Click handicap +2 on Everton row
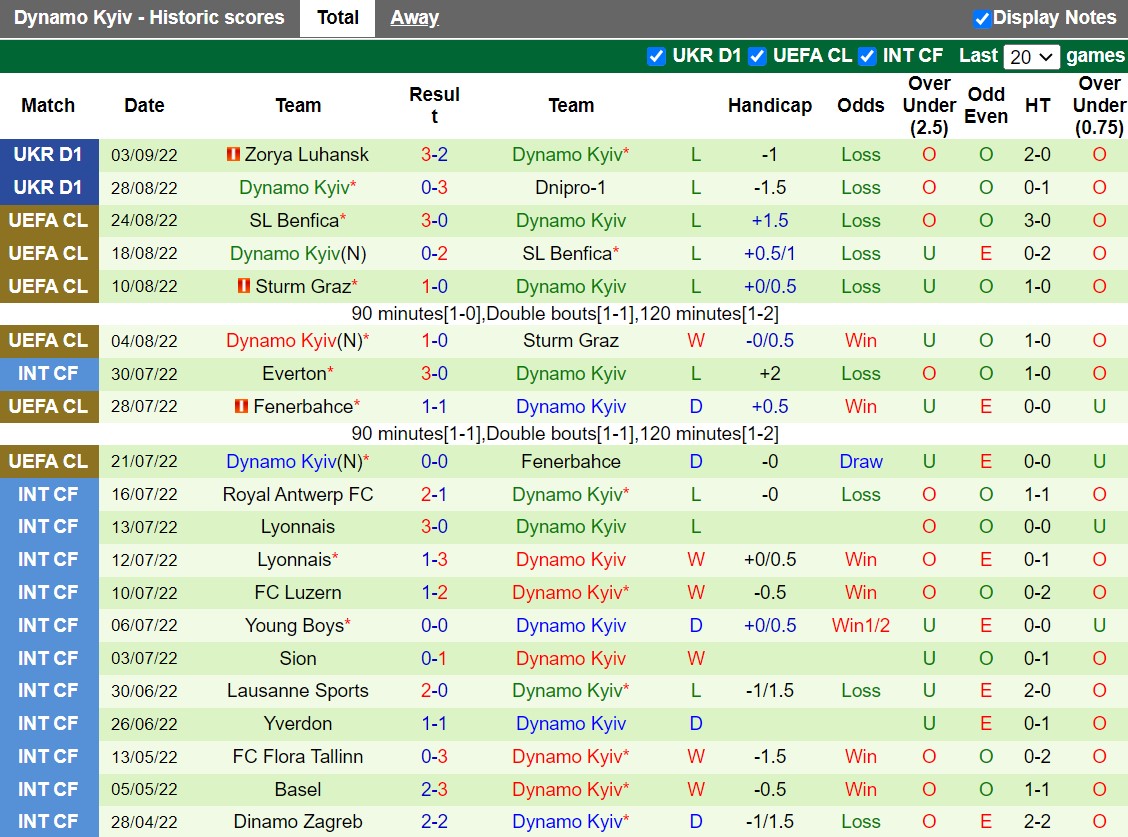 pyautogui.click(x=770, y=374)
